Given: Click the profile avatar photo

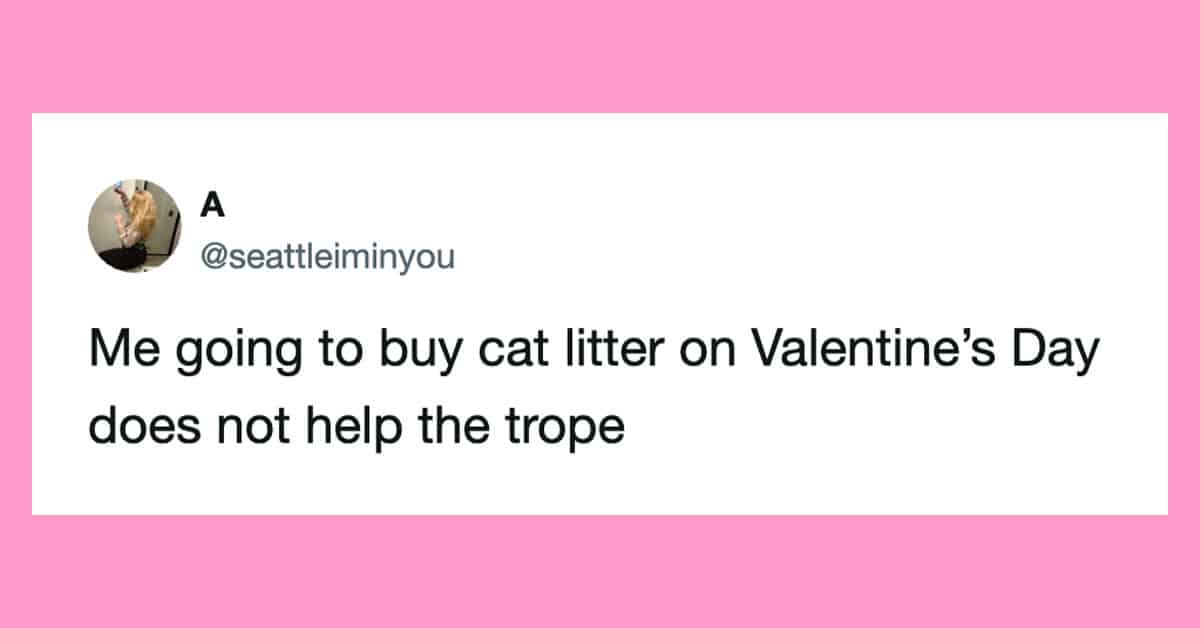Looking at the screenshot, I should (x=134, y=226).
